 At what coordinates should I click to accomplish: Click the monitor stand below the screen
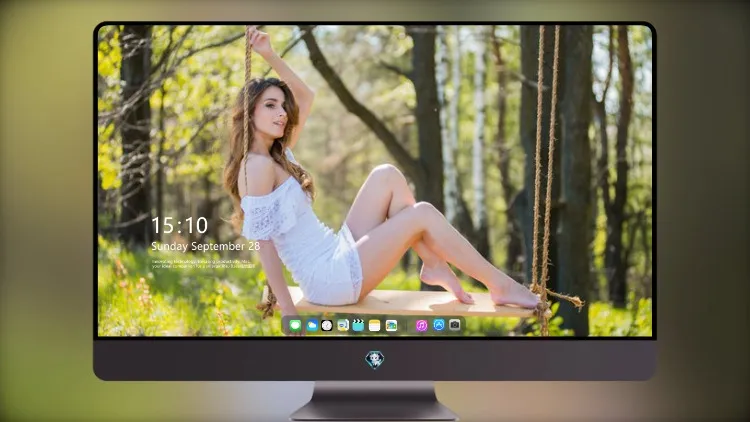point(374,401)
